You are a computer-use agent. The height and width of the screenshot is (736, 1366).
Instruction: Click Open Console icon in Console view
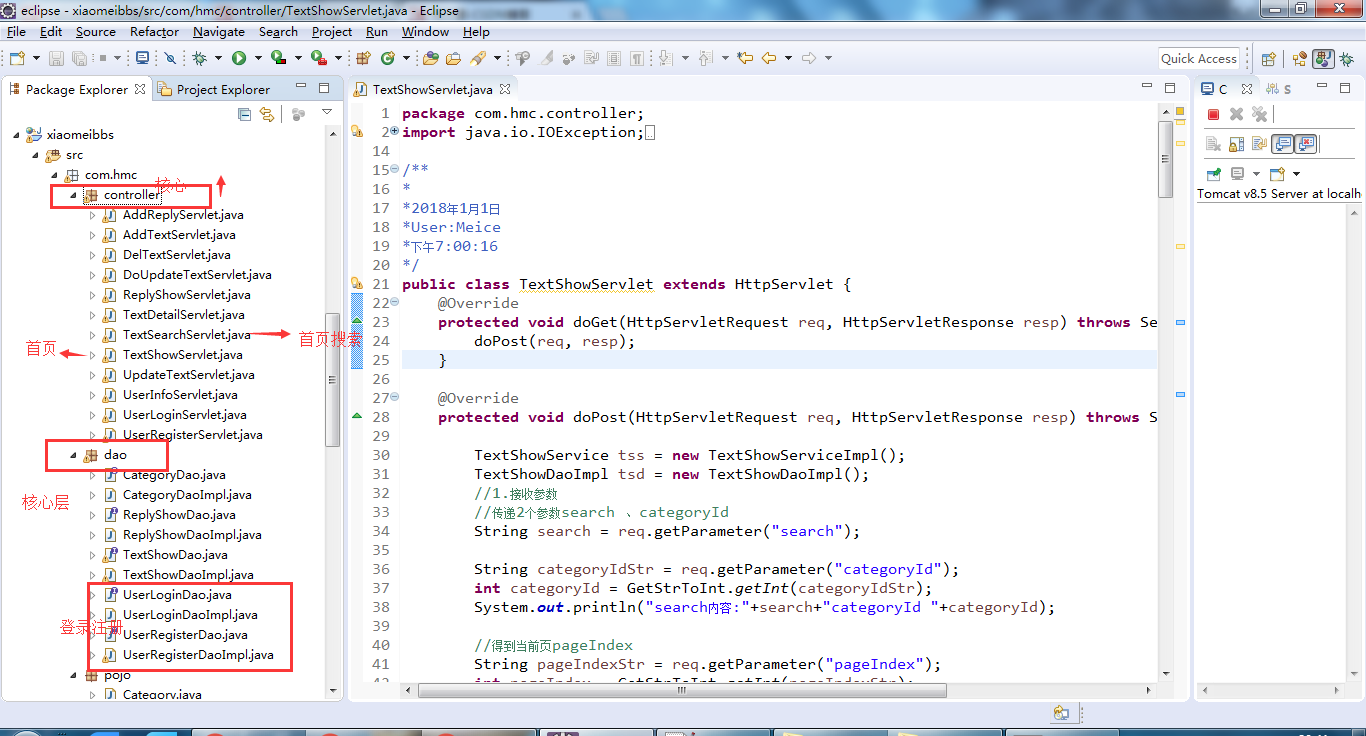click(x=1277, y=174)
